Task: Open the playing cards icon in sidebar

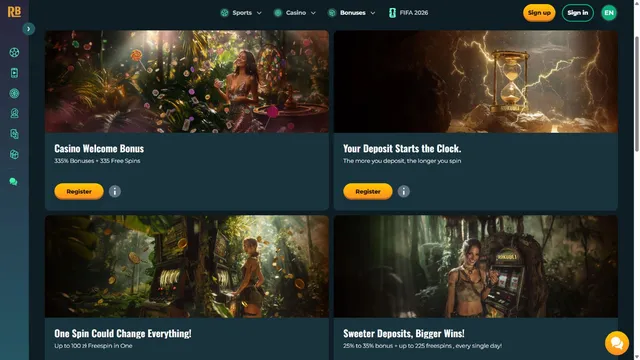Action: coord(14,134)
